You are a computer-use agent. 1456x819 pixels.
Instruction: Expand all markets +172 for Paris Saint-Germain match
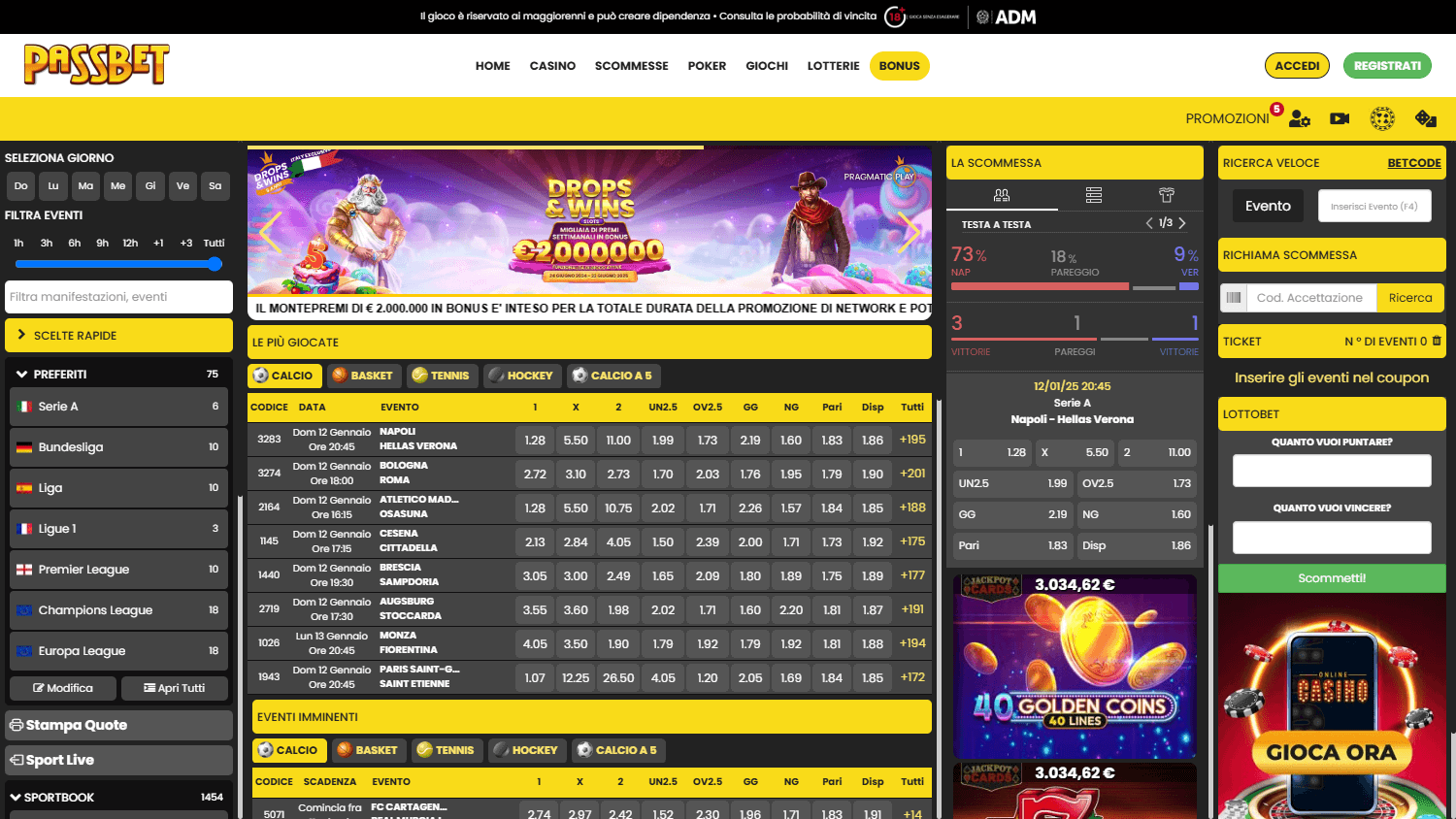912,677
